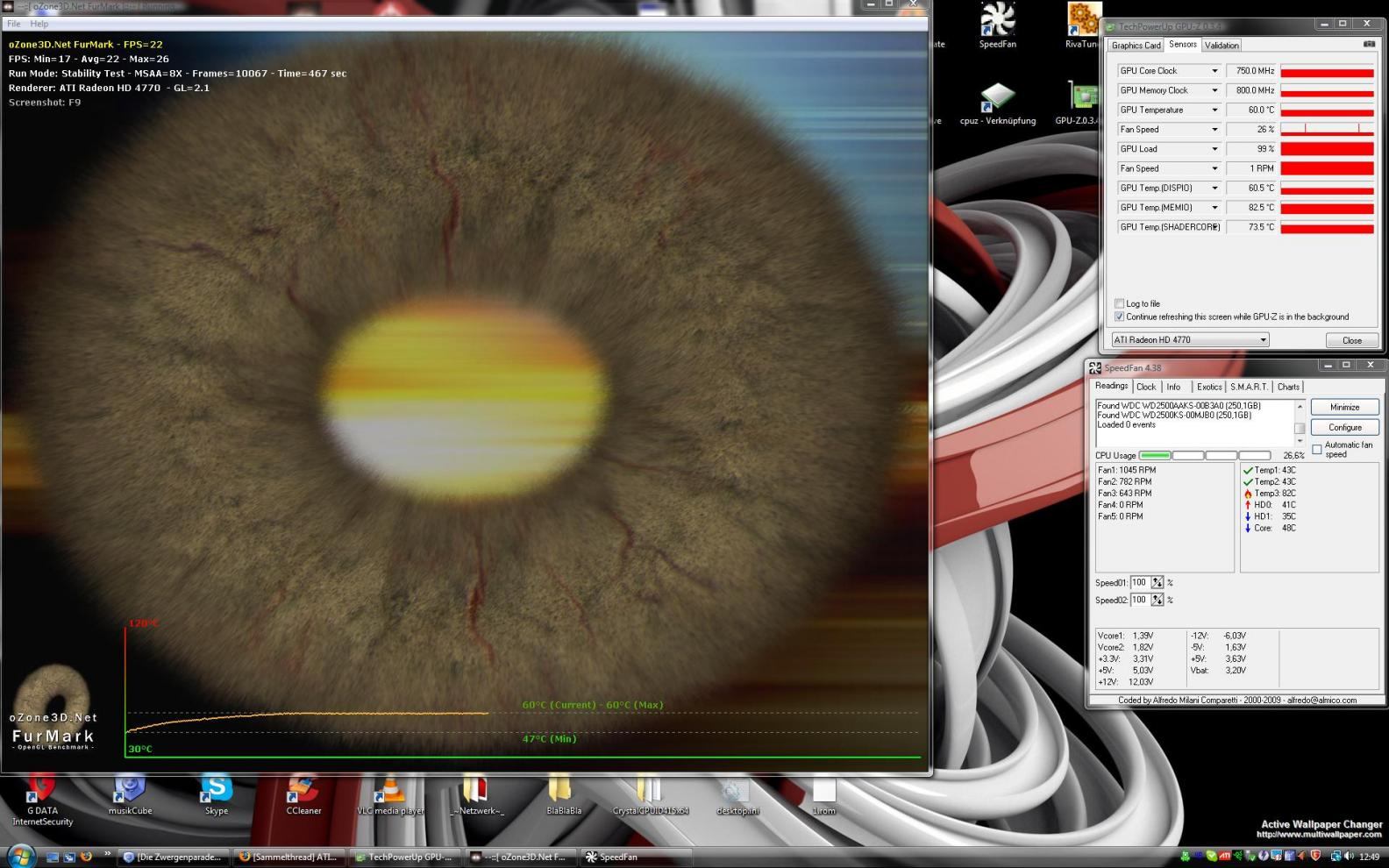Click the Windows Start orb

[21, 855]
